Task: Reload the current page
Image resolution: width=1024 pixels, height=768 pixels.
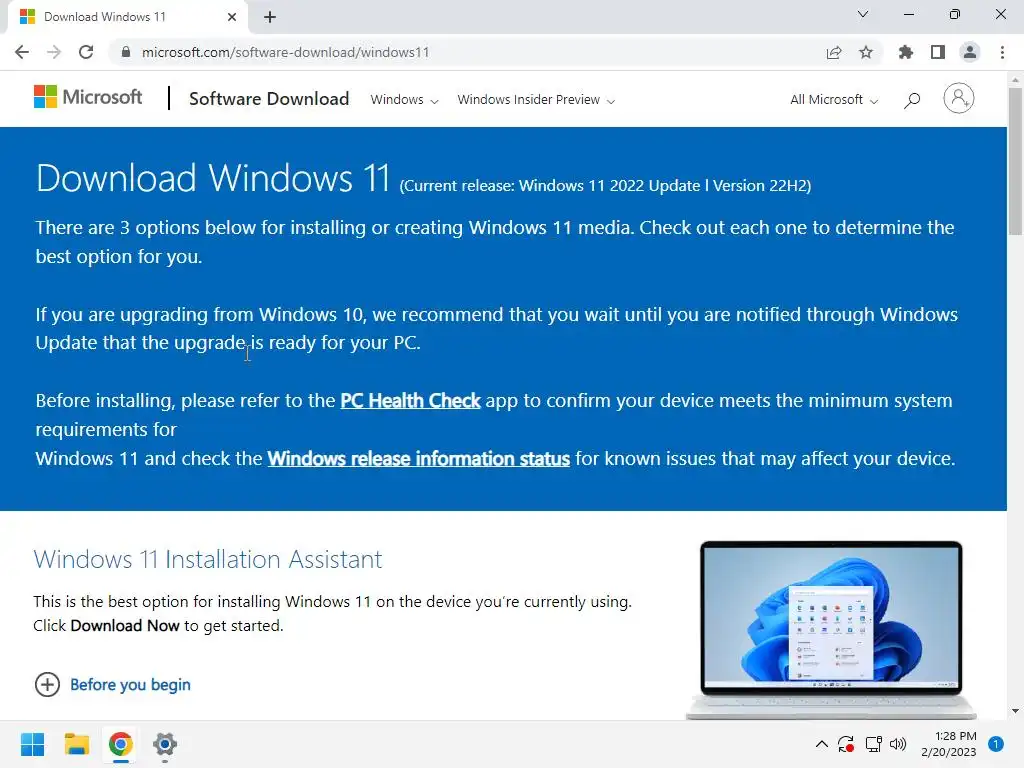Action: pos(86,52)
